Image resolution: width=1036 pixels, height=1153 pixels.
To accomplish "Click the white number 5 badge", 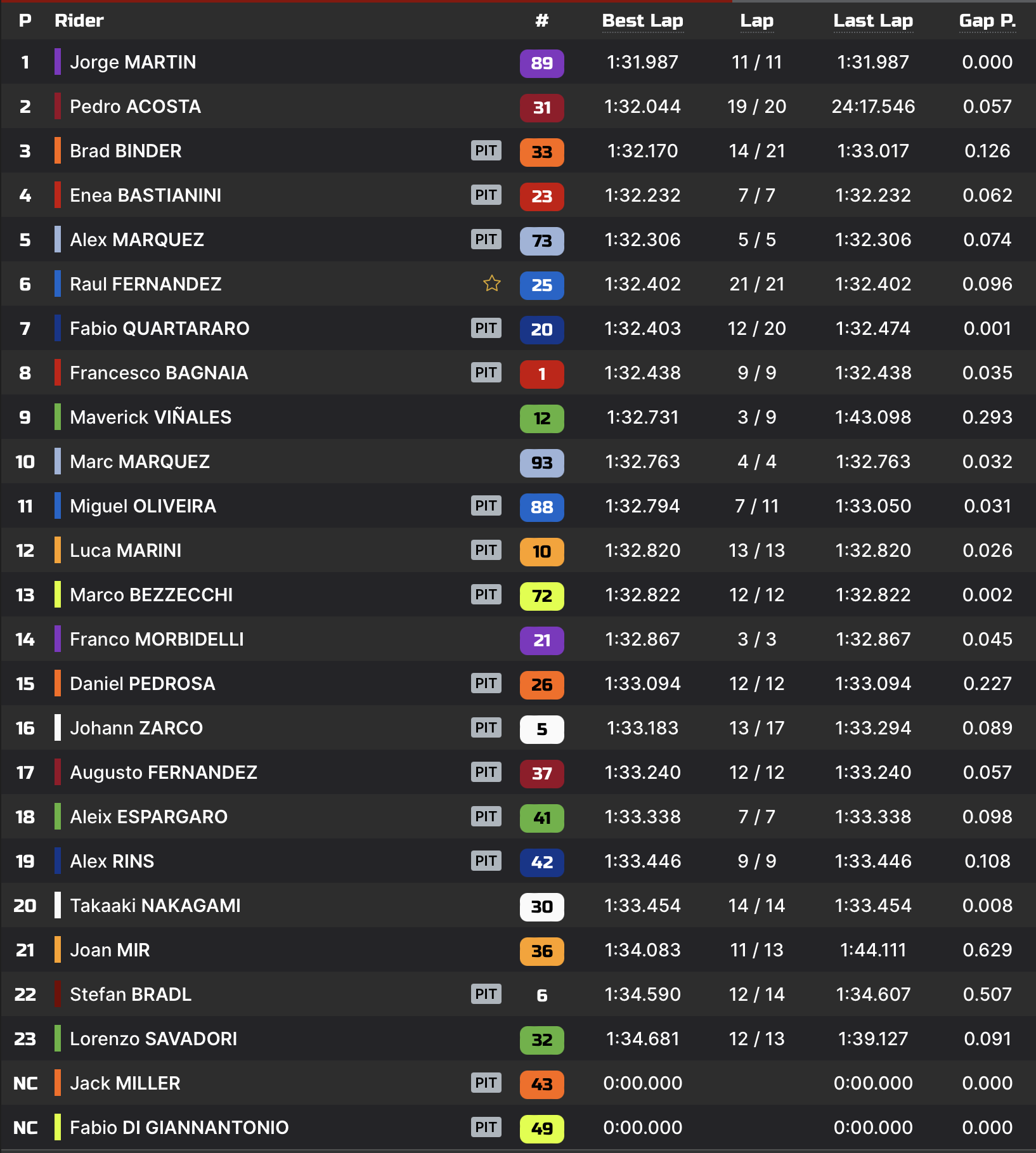I will click(541, 729).
